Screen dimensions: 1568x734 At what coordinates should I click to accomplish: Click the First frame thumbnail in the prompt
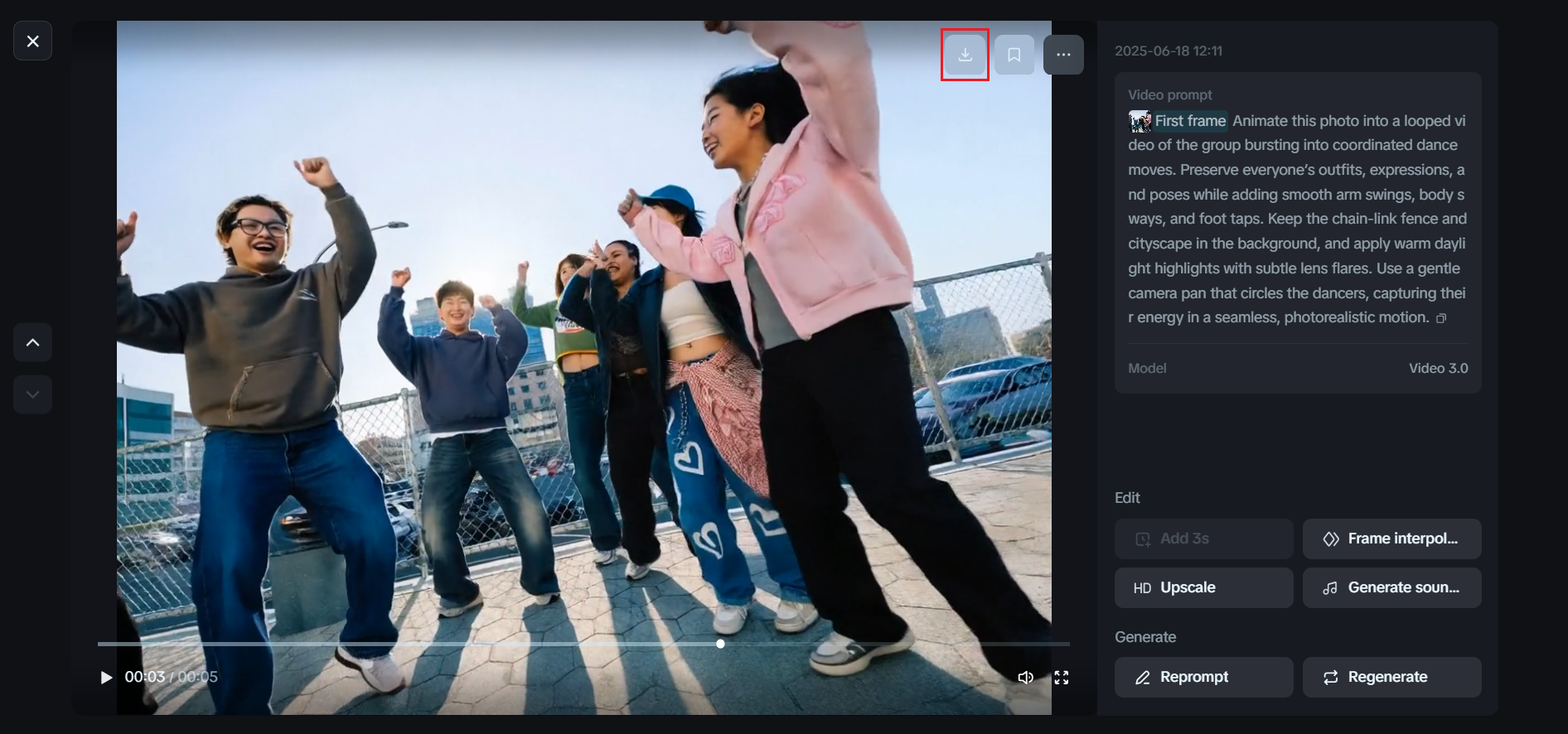[1140, 121]
